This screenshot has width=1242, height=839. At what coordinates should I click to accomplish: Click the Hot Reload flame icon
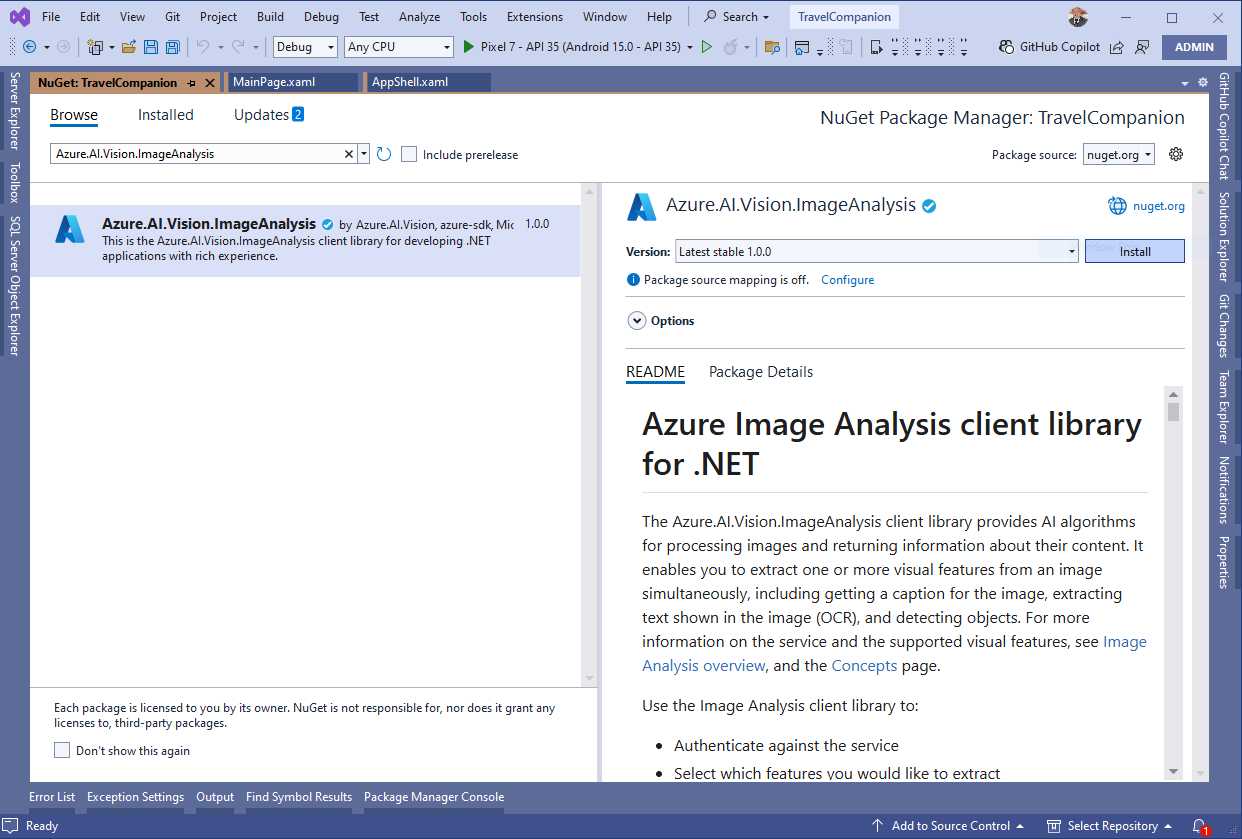730,47
